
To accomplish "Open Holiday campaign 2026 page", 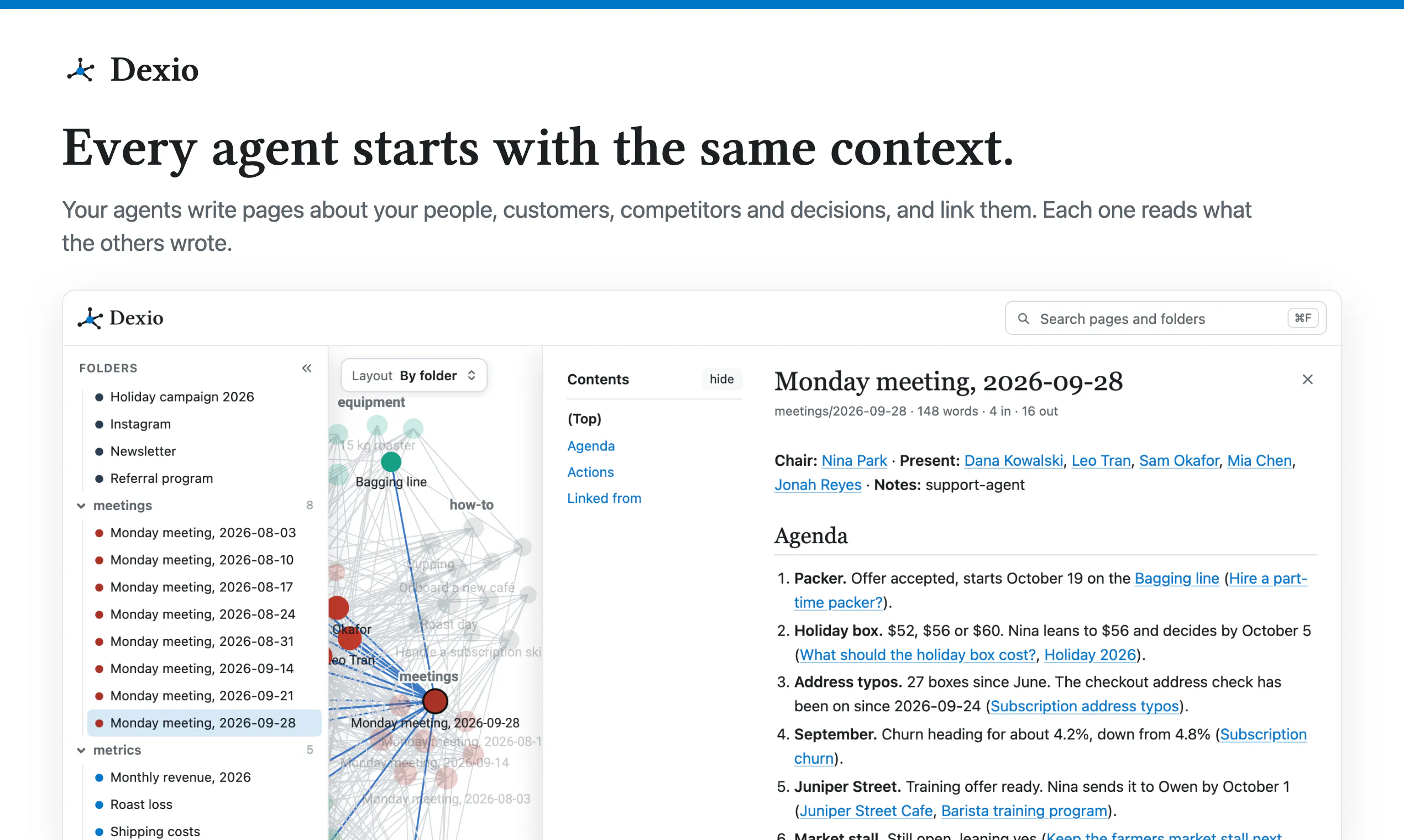I will tap(204, 397).
